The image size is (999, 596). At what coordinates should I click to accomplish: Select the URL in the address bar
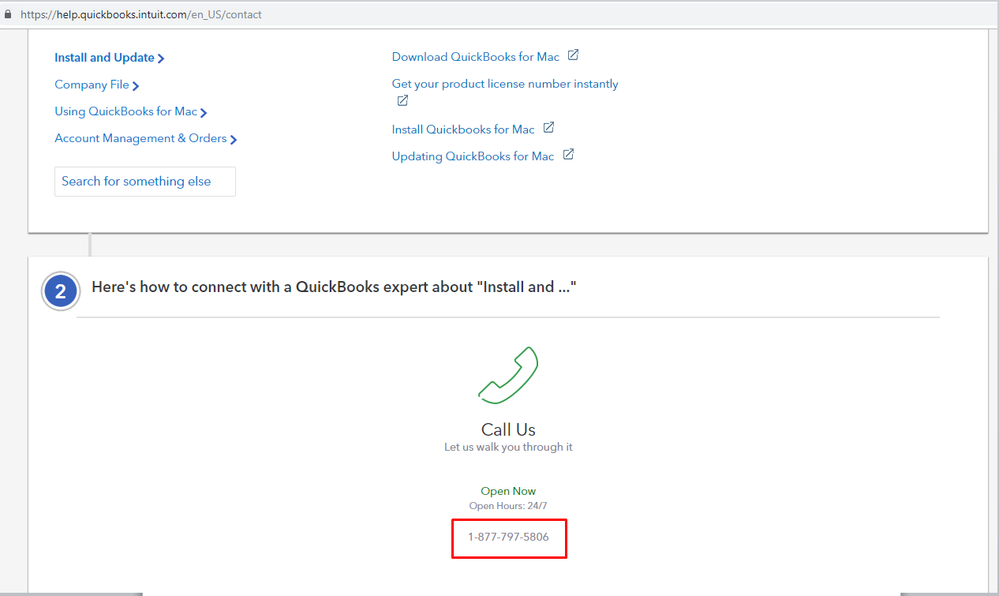click(x=141, y=15)
